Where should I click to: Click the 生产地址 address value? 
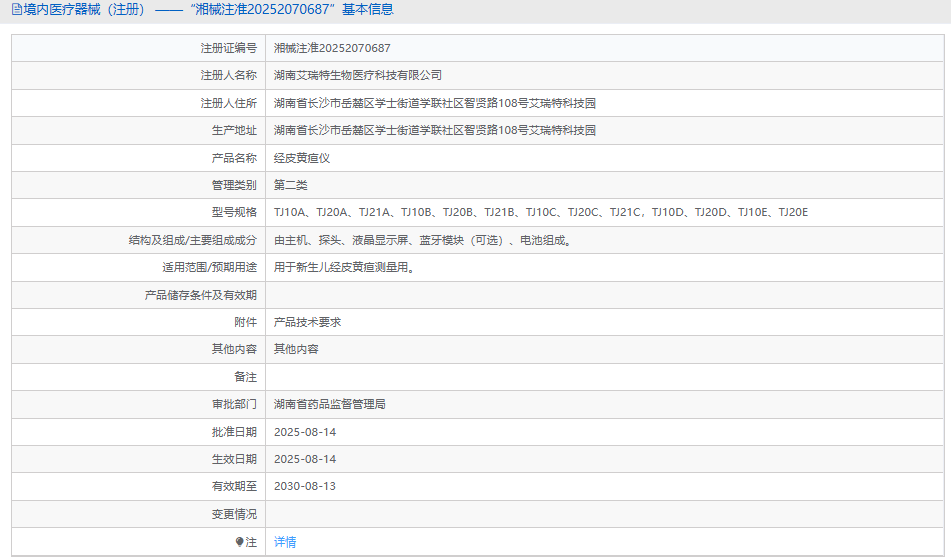point(435,130)
